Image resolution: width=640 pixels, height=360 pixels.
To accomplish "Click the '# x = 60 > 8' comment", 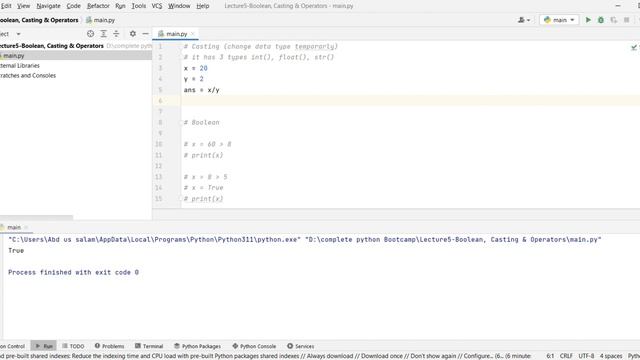I will (207, 144).
